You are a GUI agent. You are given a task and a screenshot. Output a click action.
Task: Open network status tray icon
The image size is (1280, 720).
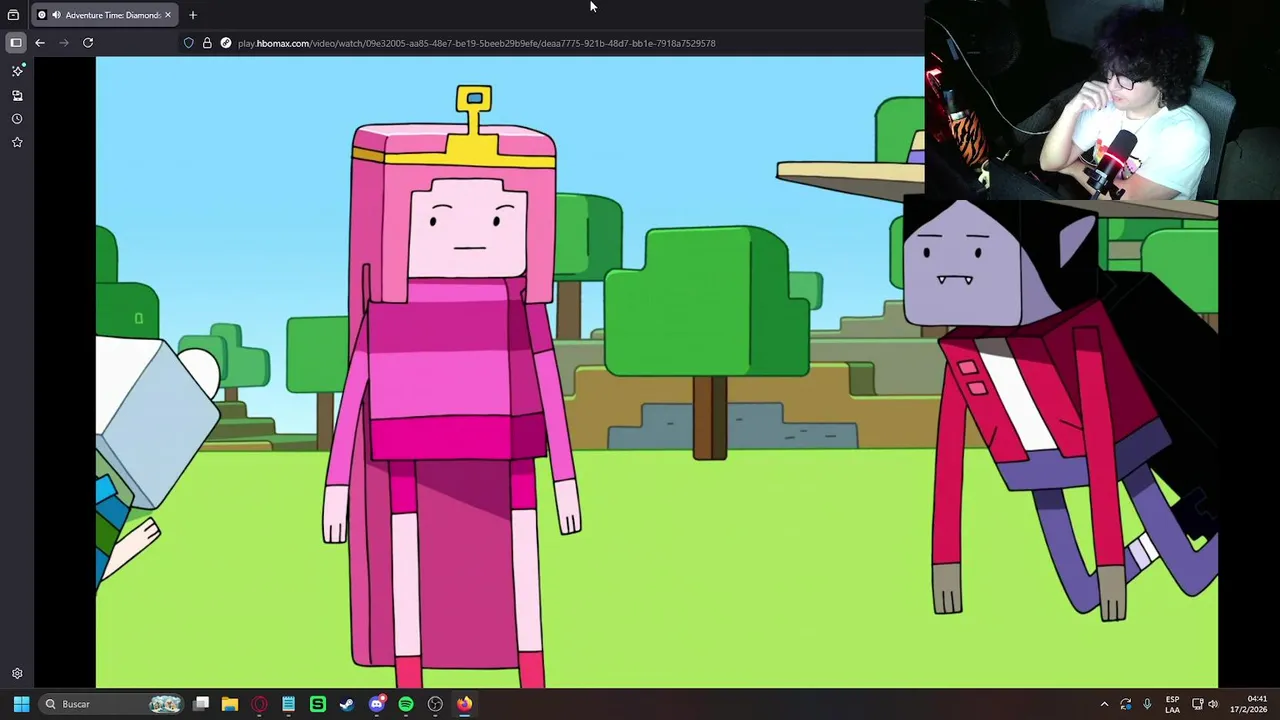[x=1197, y=704]
